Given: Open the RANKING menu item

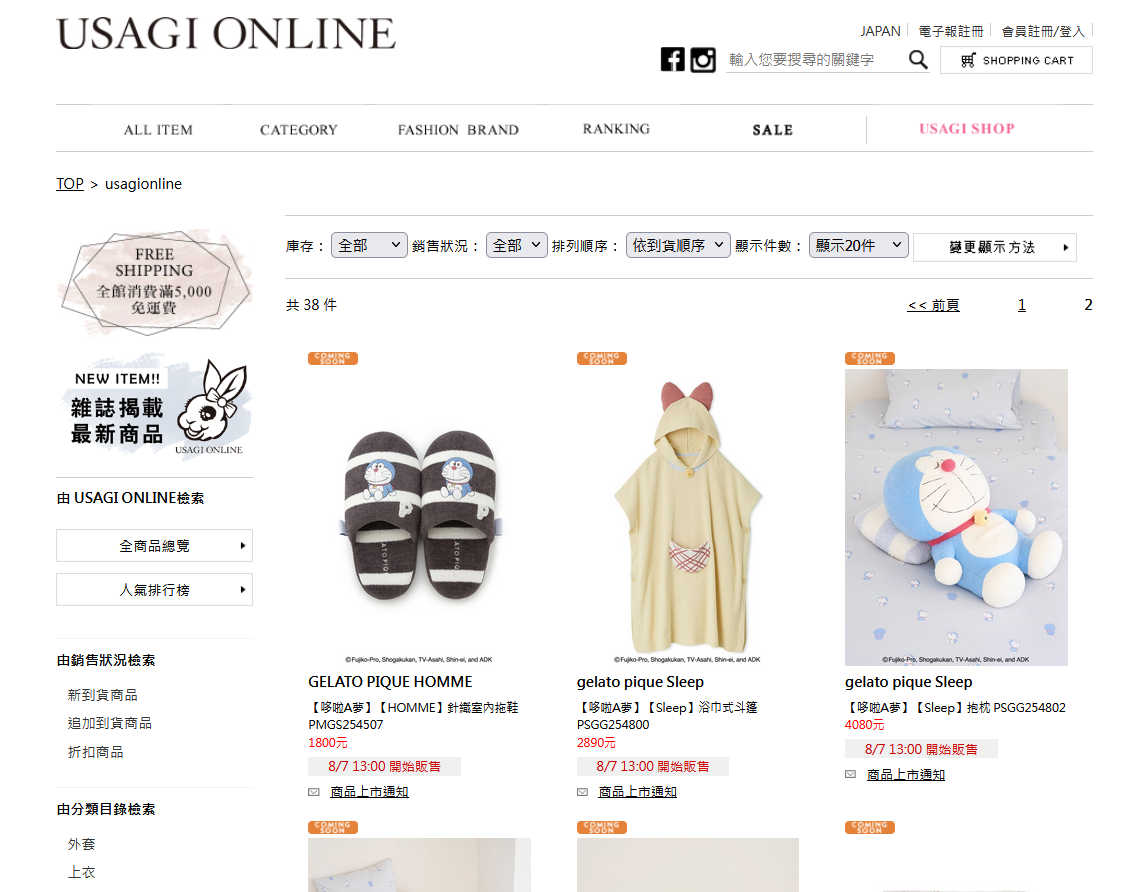Looking at the screenshot, I should (616, 129).
